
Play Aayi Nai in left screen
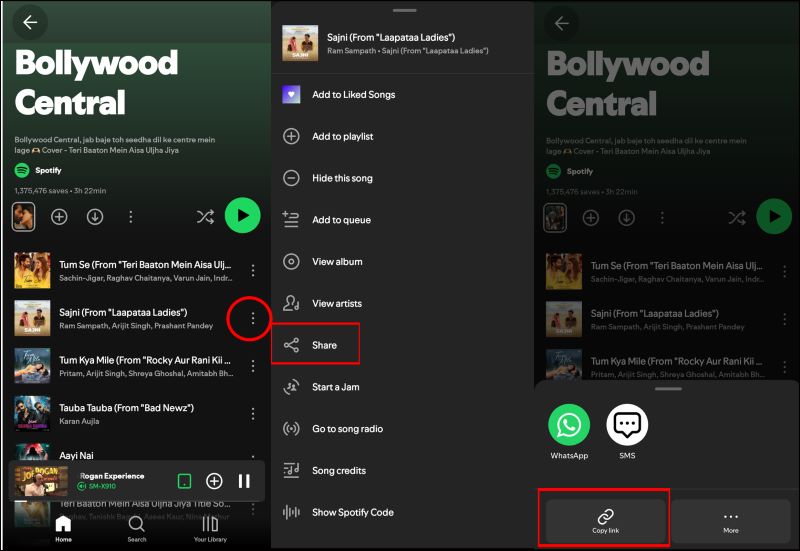(77, 456)
